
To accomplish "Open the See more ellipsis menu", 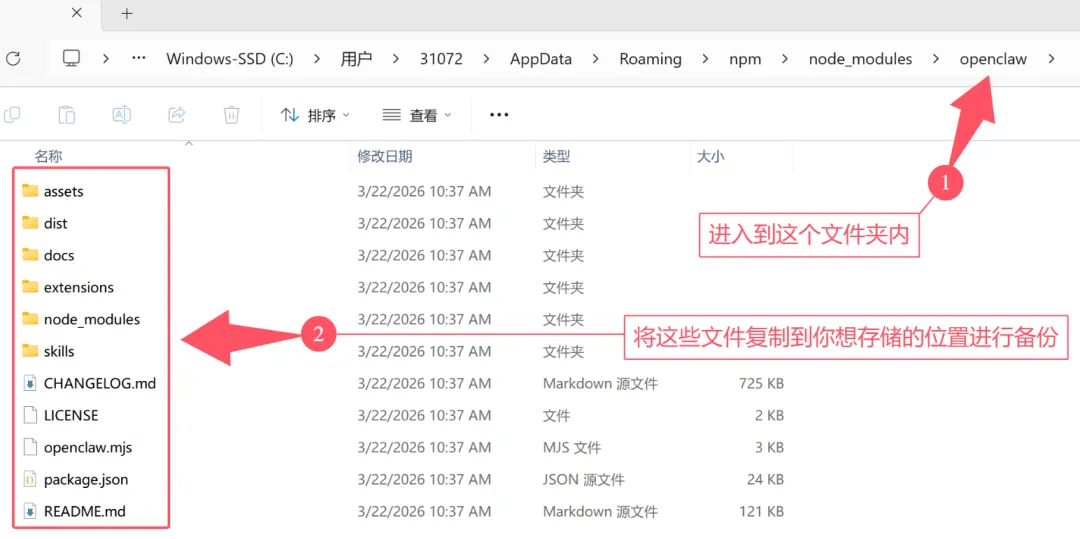I will click(x=499, y=115).
